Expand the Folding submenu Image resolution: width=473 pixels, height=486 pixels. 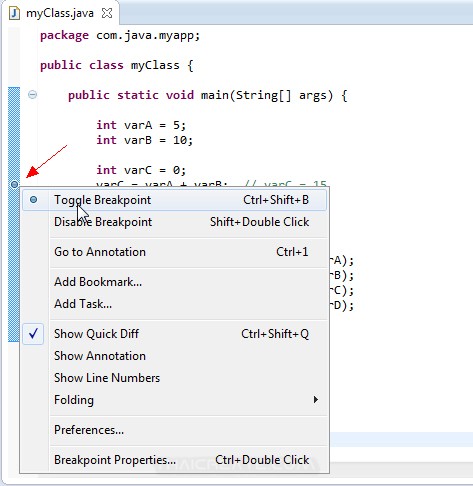174,400
